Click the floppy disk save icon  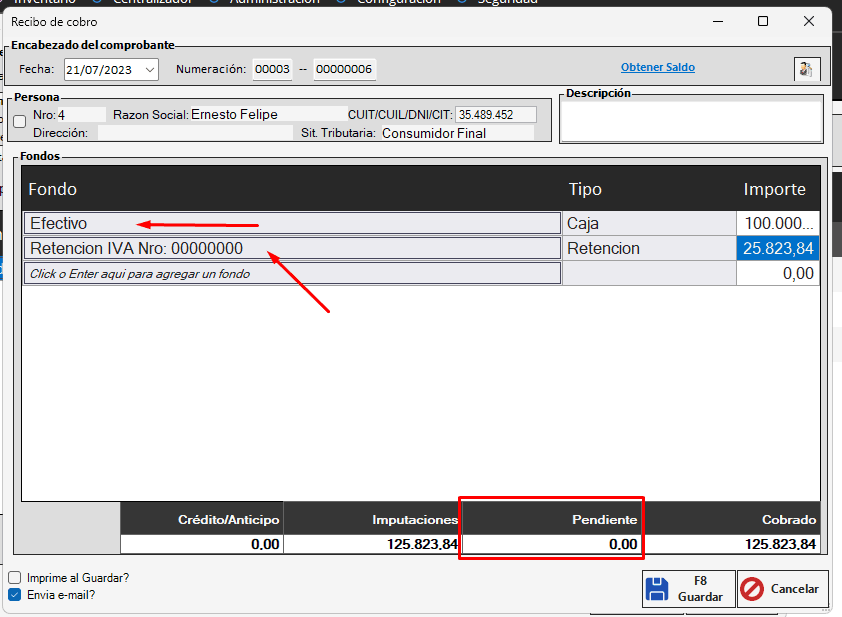point(657,589)
